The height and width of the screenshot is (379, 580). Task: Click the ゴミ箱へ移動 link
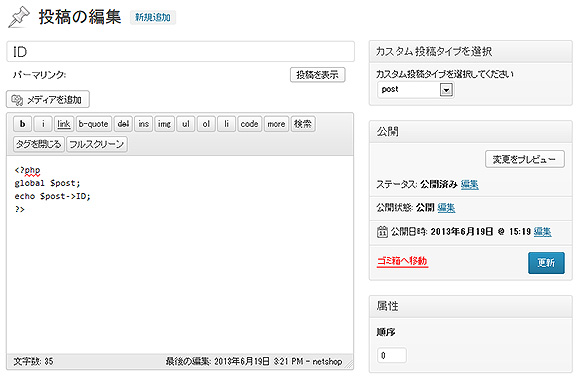(402, 261)
